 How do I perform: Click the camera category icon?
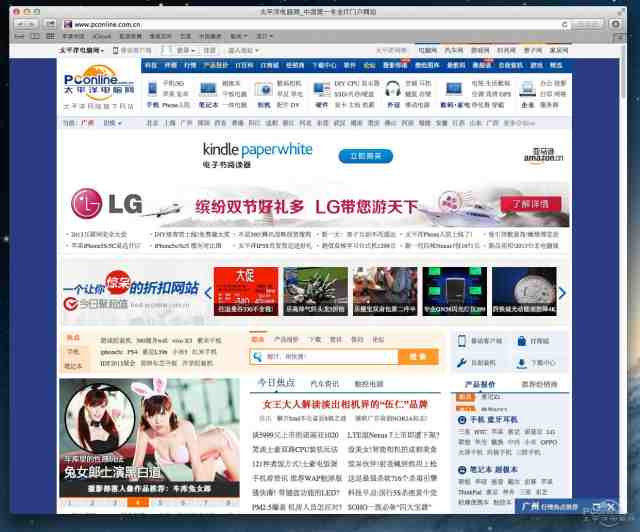(x=264, y=89)
